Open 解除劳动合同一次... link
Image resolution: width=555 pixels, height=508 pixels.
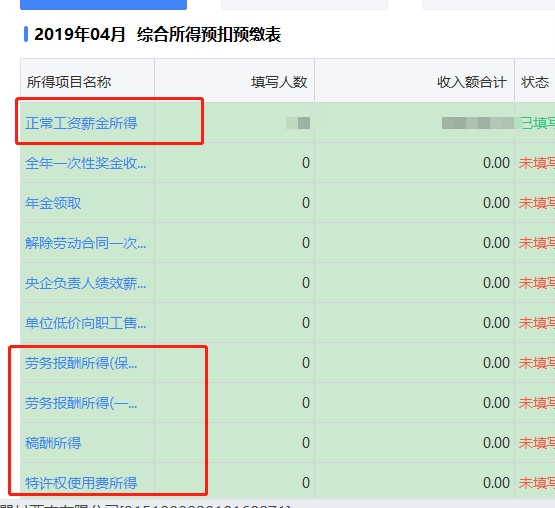point(85,243)
